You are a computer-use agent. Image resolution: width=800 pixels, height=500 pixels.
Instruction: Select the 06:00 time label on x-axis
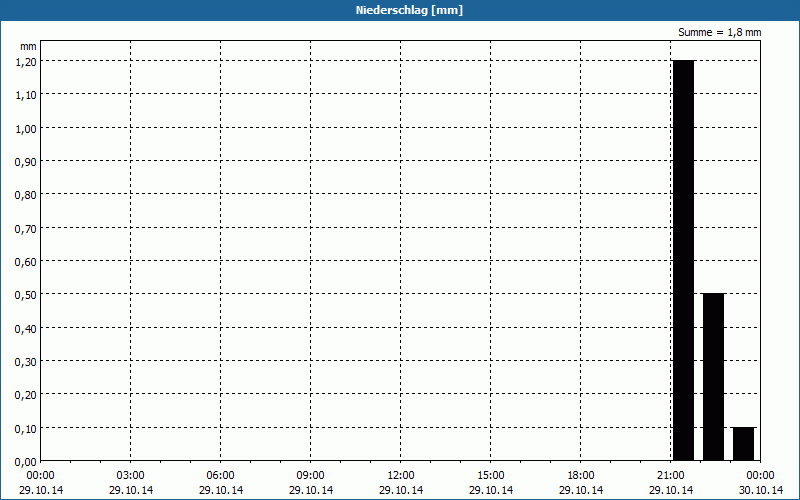(x=220, y=476)
